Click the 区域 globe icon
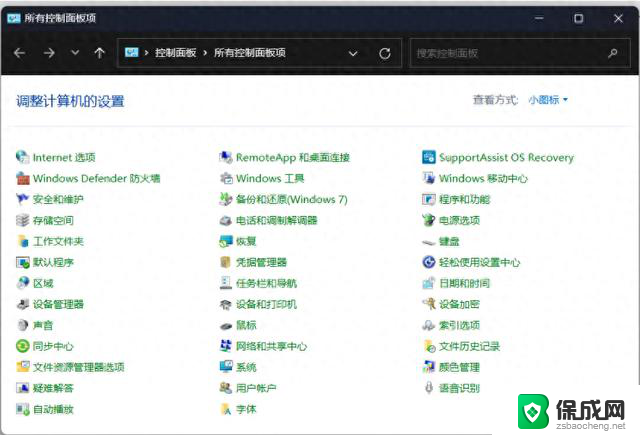Viewport: 640px width, 435px height. click(22, 283)
